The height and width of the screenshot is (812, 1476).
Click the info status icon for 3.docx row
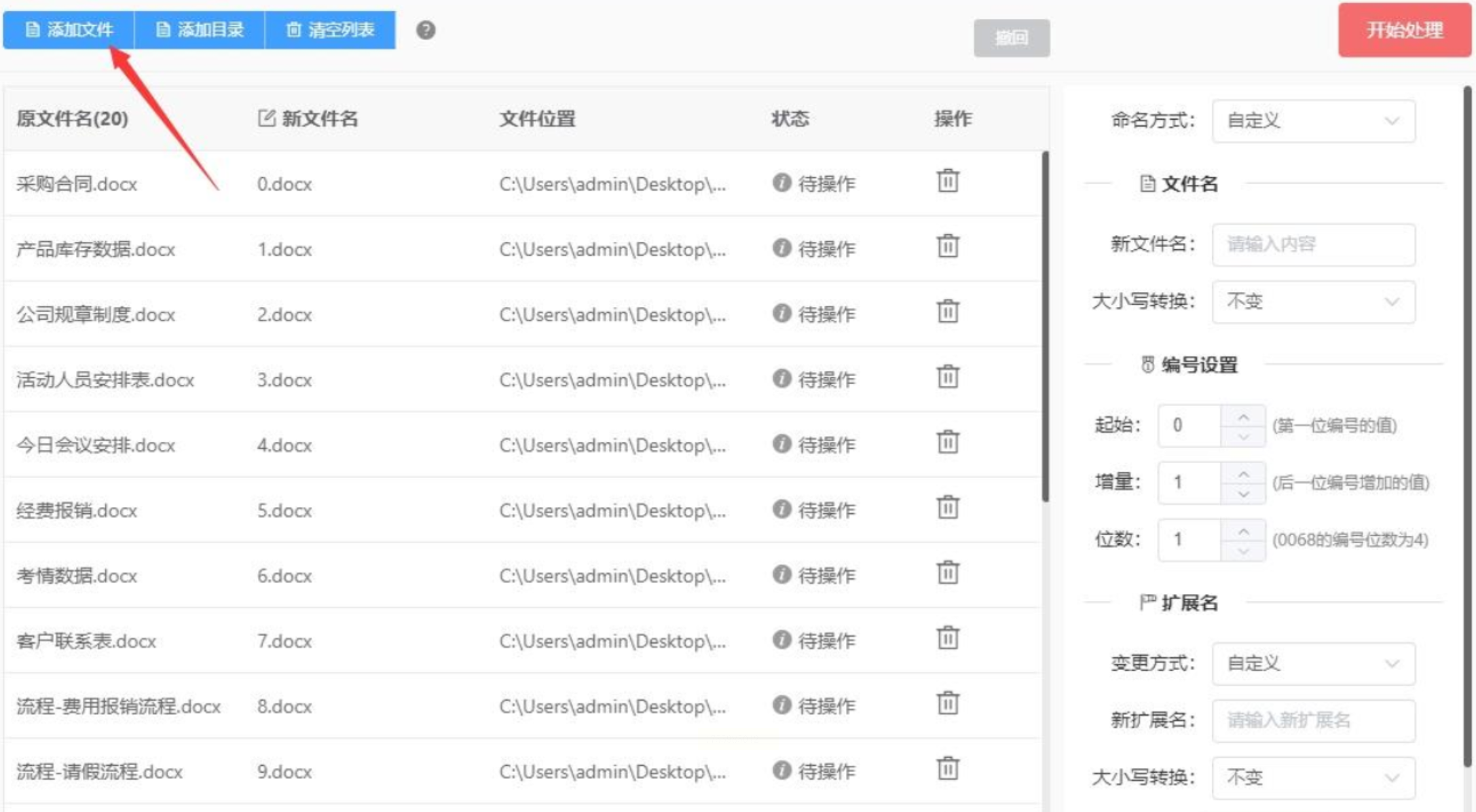(x=782, y=378)
